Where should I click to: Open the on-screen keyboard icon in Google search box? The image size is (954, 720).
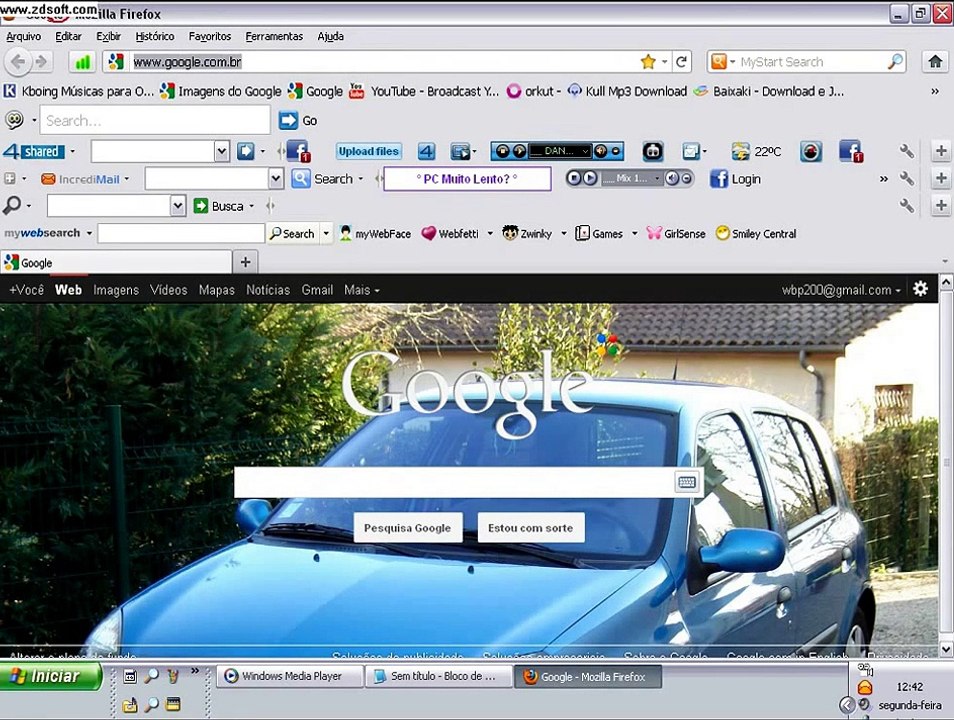click(x=687, y=482)
